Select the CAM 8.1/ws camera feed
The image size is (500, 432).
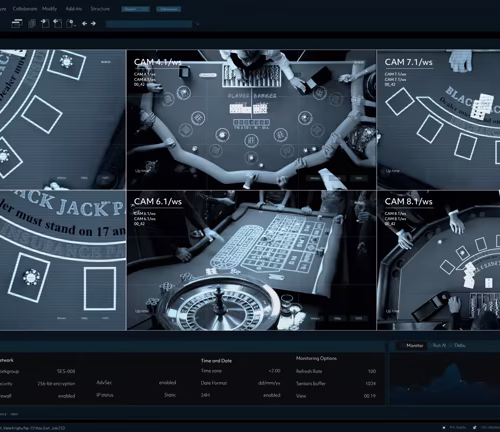(438, 260)
